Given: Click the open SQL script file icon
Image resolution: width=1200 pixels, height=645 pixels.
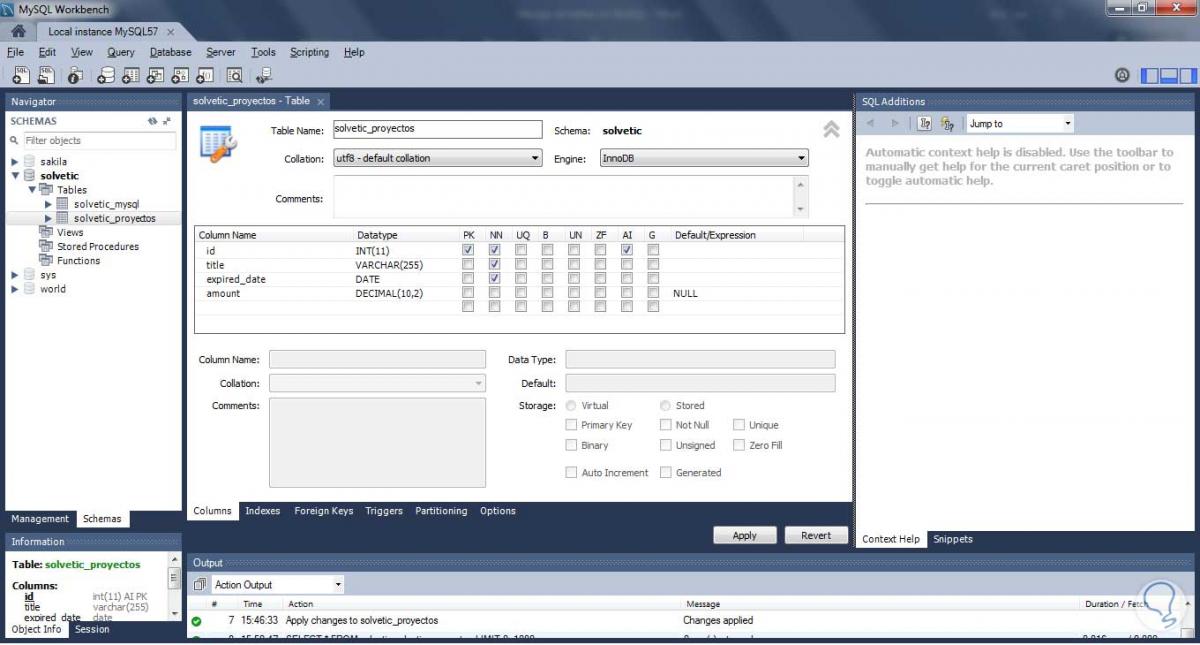Looking at the screenshot, I should pos(46,75).
